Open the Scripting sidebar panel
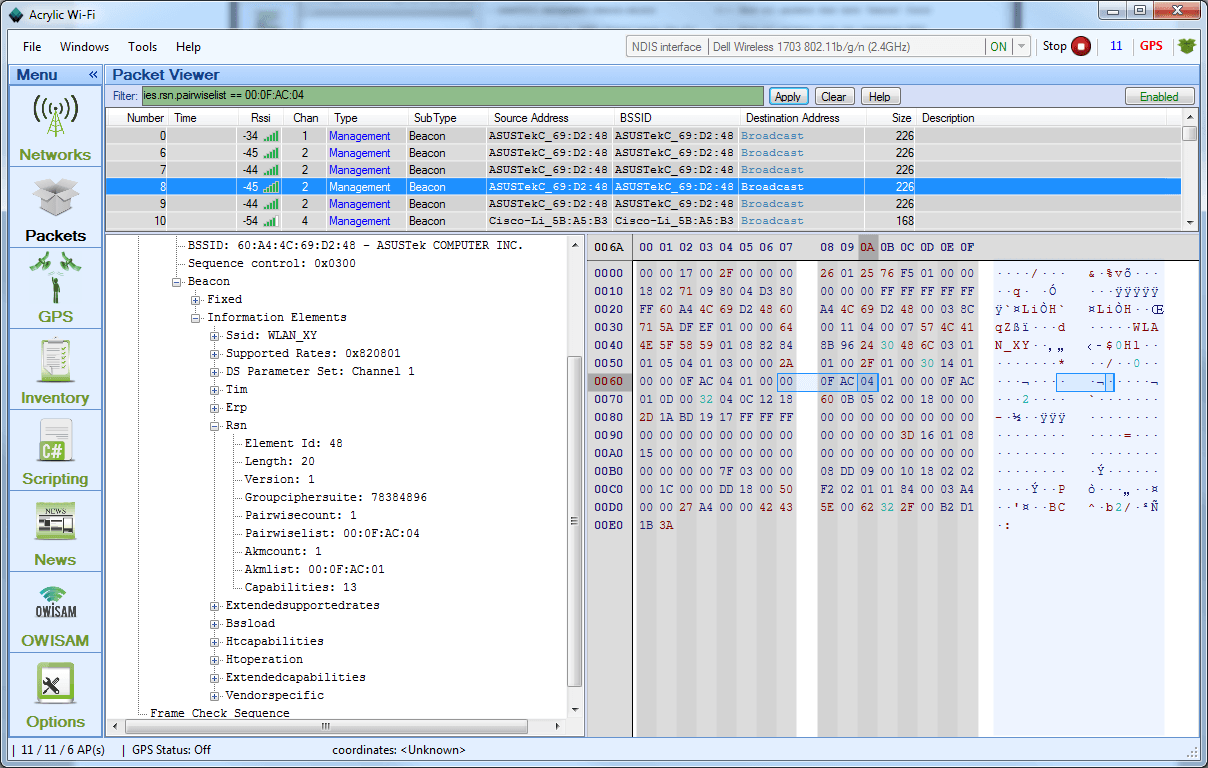The width and height of the screenshot is (1208, 768). click(x=55, y=451)
